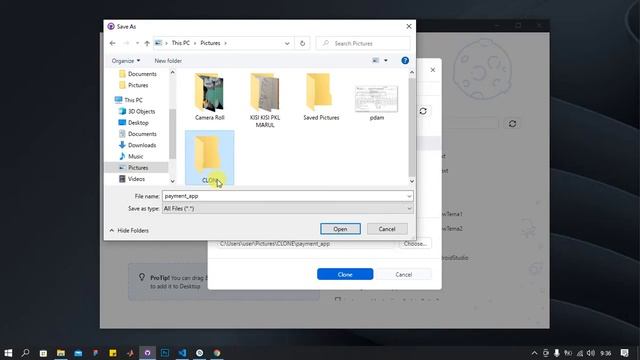
Task: Open GitHub Desktop taskbar icon
Action: tap(147, 353)
